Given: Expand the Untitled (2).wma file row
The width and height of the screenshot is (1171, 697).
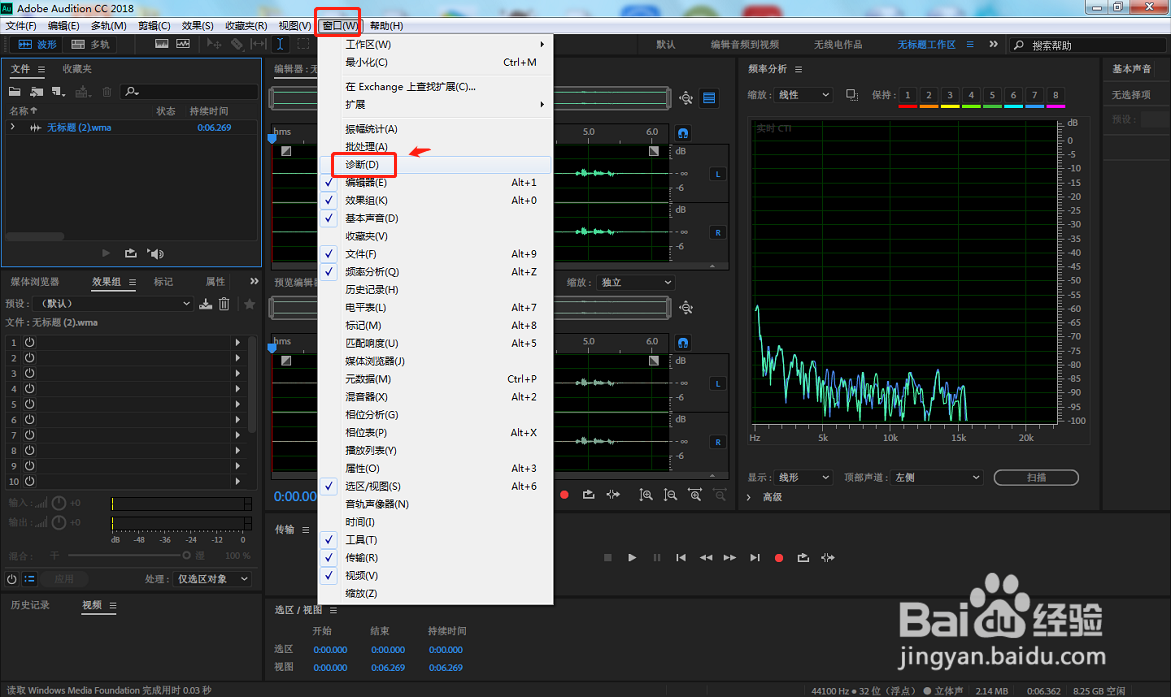Looking at the screenshot, I should [13, 128].
